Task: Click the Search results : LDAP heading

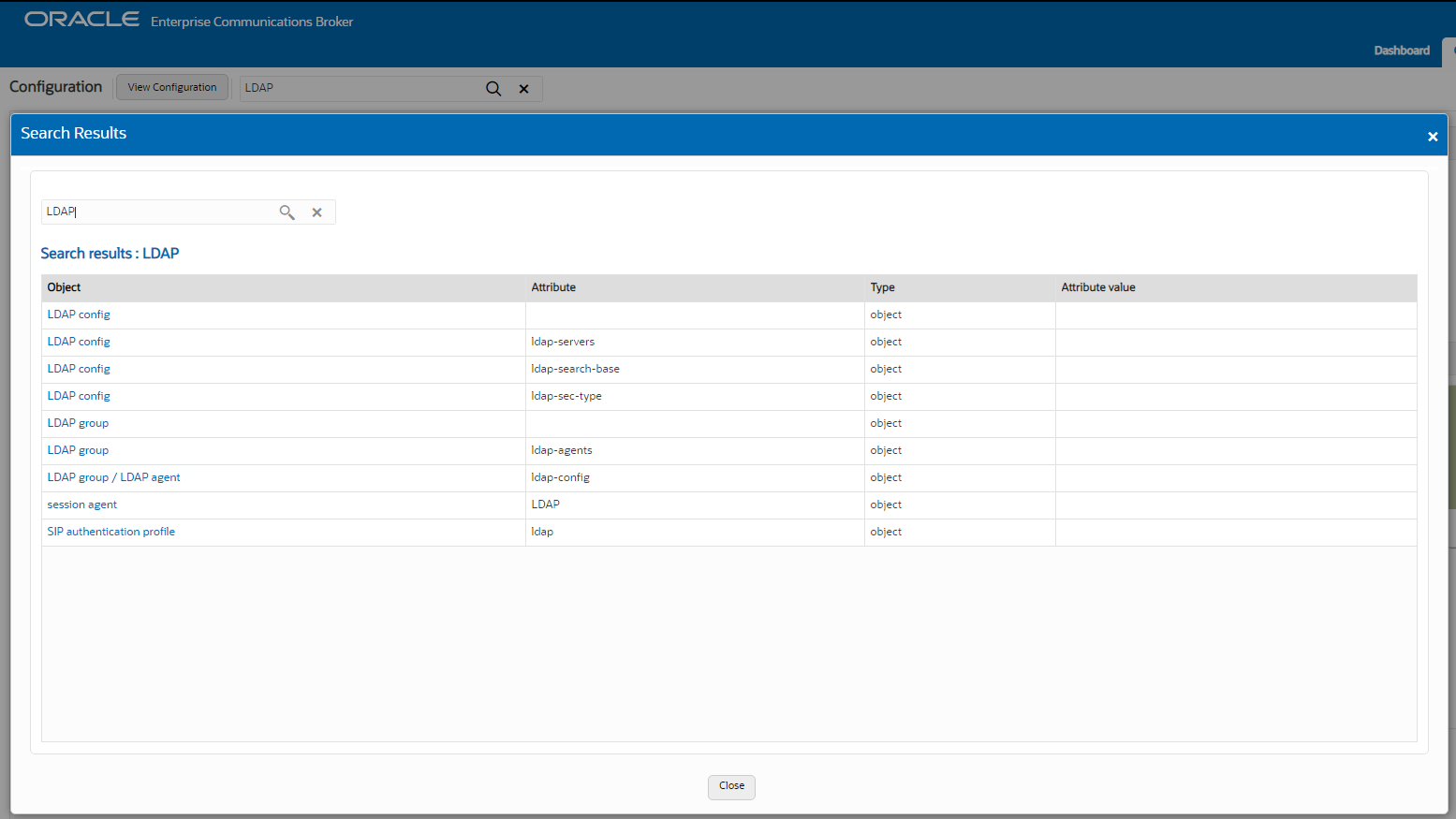Action: coord(110,254)
